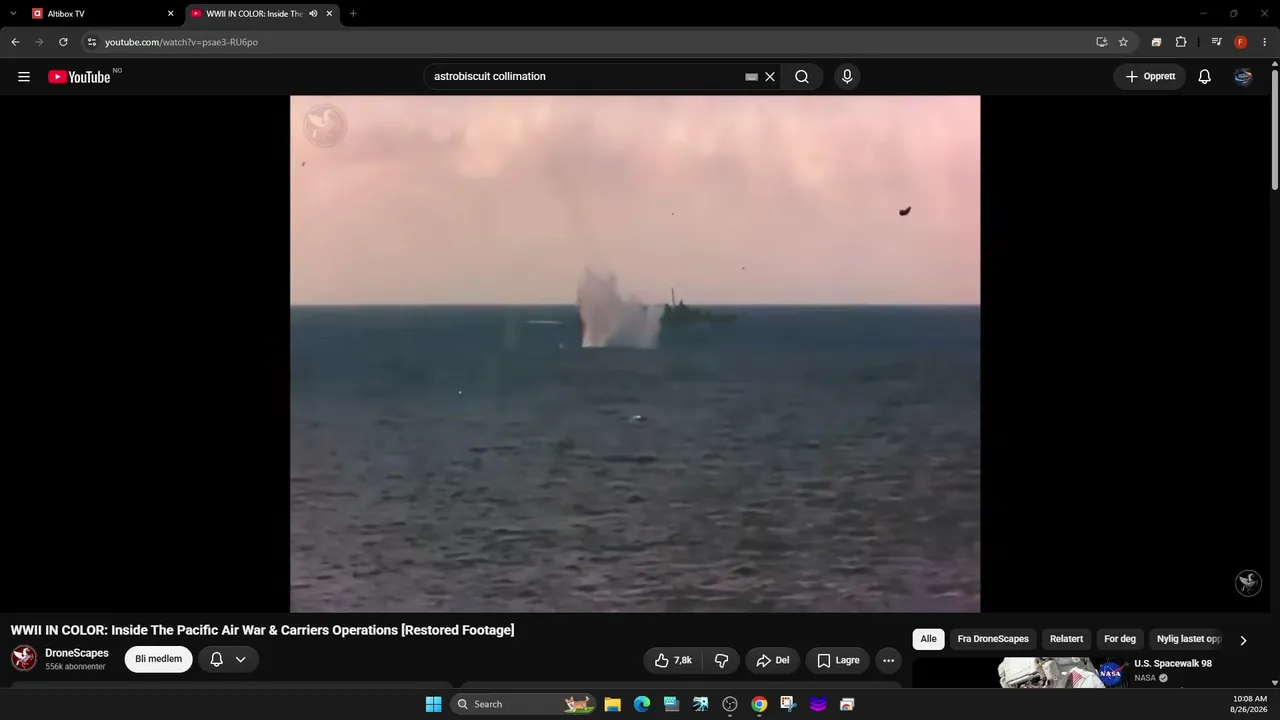Click the address bar URL
The image size is (1280, 720).
point(182,42)
